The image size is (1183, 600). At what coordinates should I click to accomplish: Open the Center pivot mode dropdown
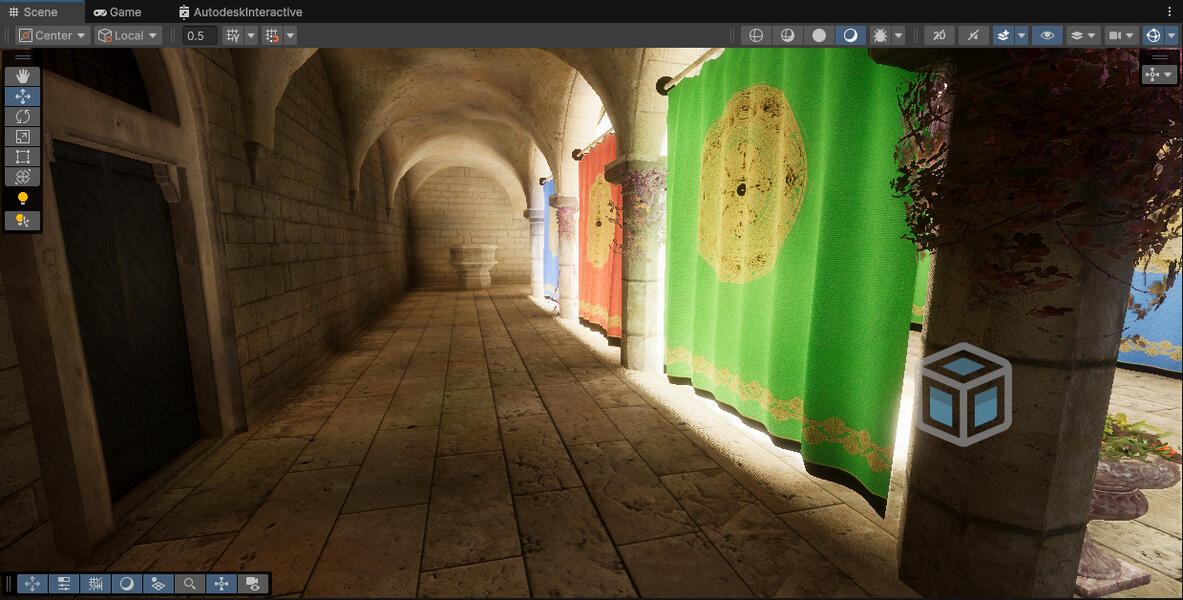point(53,35)
